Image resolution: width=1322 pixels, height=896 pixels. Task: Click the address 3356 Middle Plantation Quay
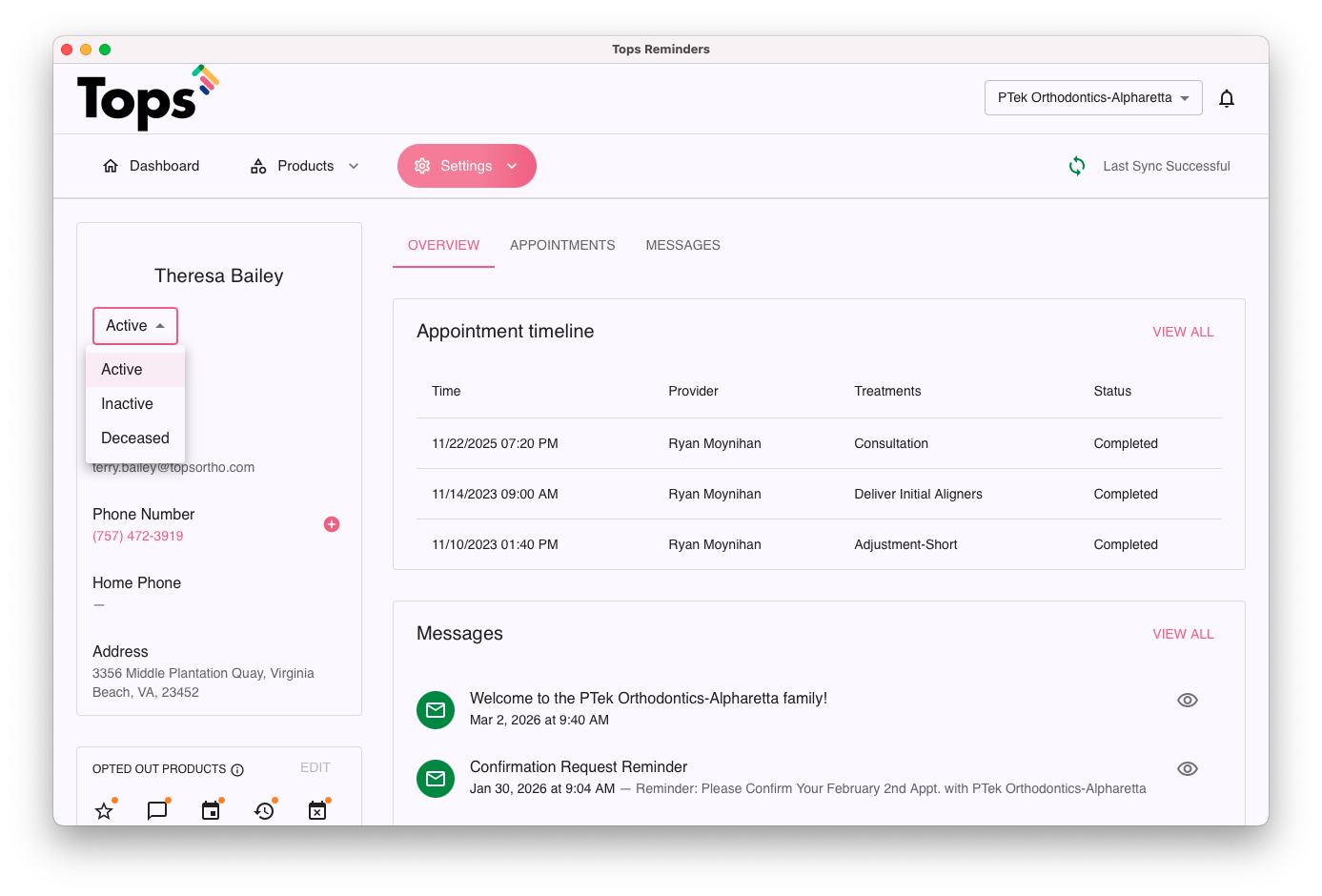coord(203,682)
